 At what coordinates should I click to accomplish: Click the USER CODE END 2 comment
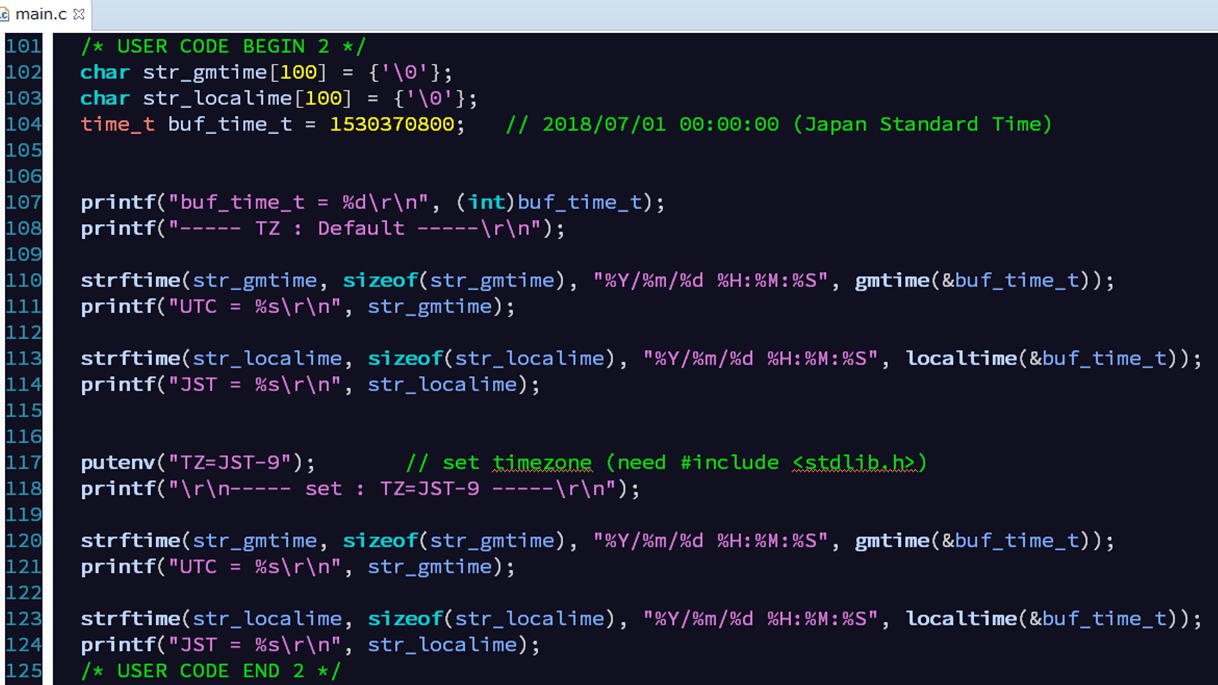pos(210,671)
